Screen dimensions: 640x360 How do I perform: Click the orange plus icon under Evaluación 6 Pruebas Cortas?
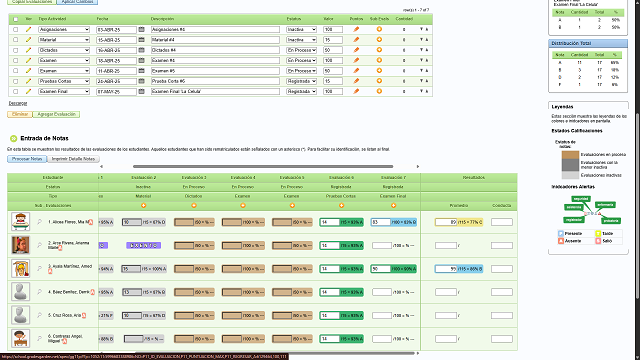click(342, 206)
